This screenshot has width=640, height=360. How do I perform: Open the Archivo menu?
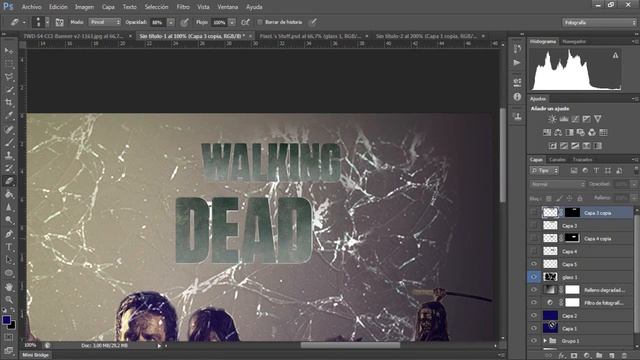tap(31, 7)
